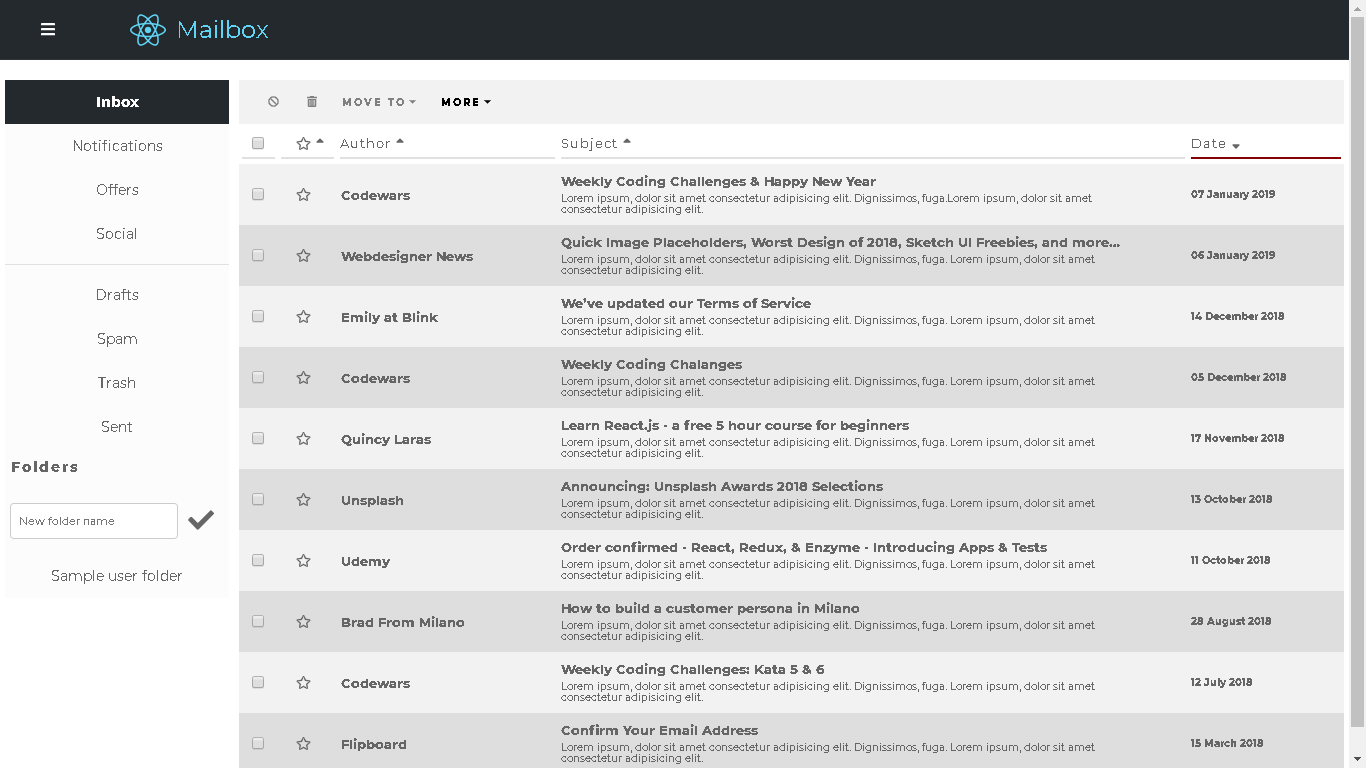Star the Unsplash email
This screenshot has width=1366, height=768.
[303, 500]
